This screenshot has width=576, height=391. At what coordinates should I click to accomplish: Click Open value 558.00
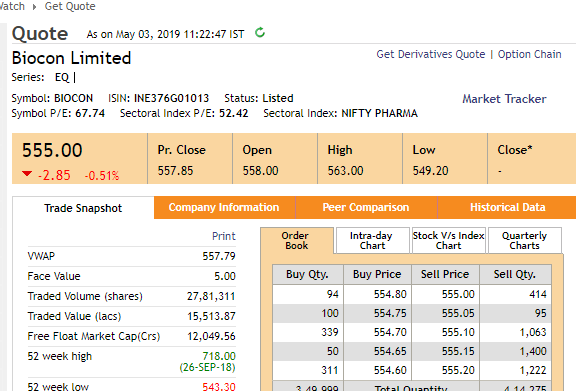(x=260, y=171)
